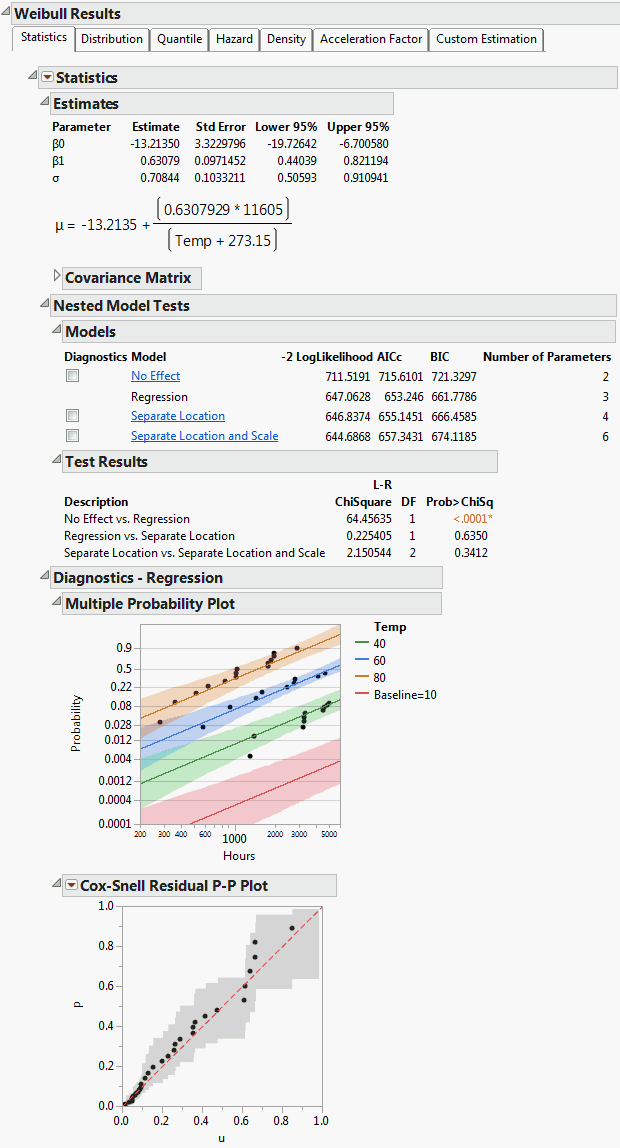Image resolution: width=620 pixels, height=1148 pixels.
Task: Open the Cox-Snell Residual P-P Plot red triangle menu
Action: pos(71,885)
